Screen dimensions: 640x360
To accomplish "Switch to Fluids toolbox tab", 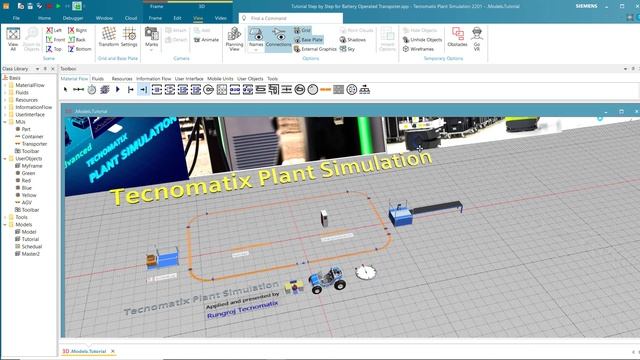I will pyautogui.click(x=98, y=78).
